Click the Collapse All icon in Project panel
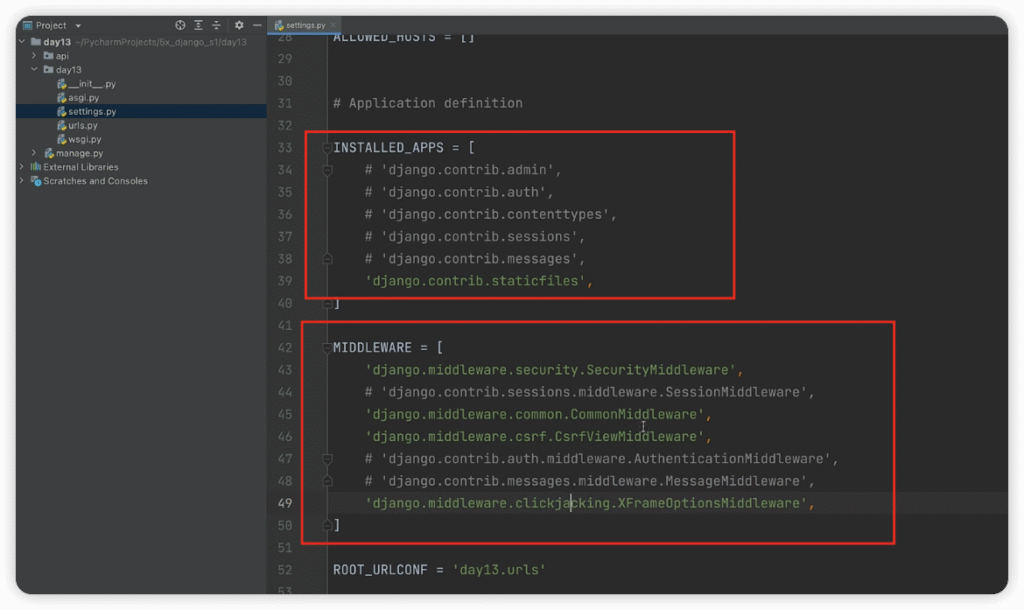The image size is (1024, 610). [216, 25]
